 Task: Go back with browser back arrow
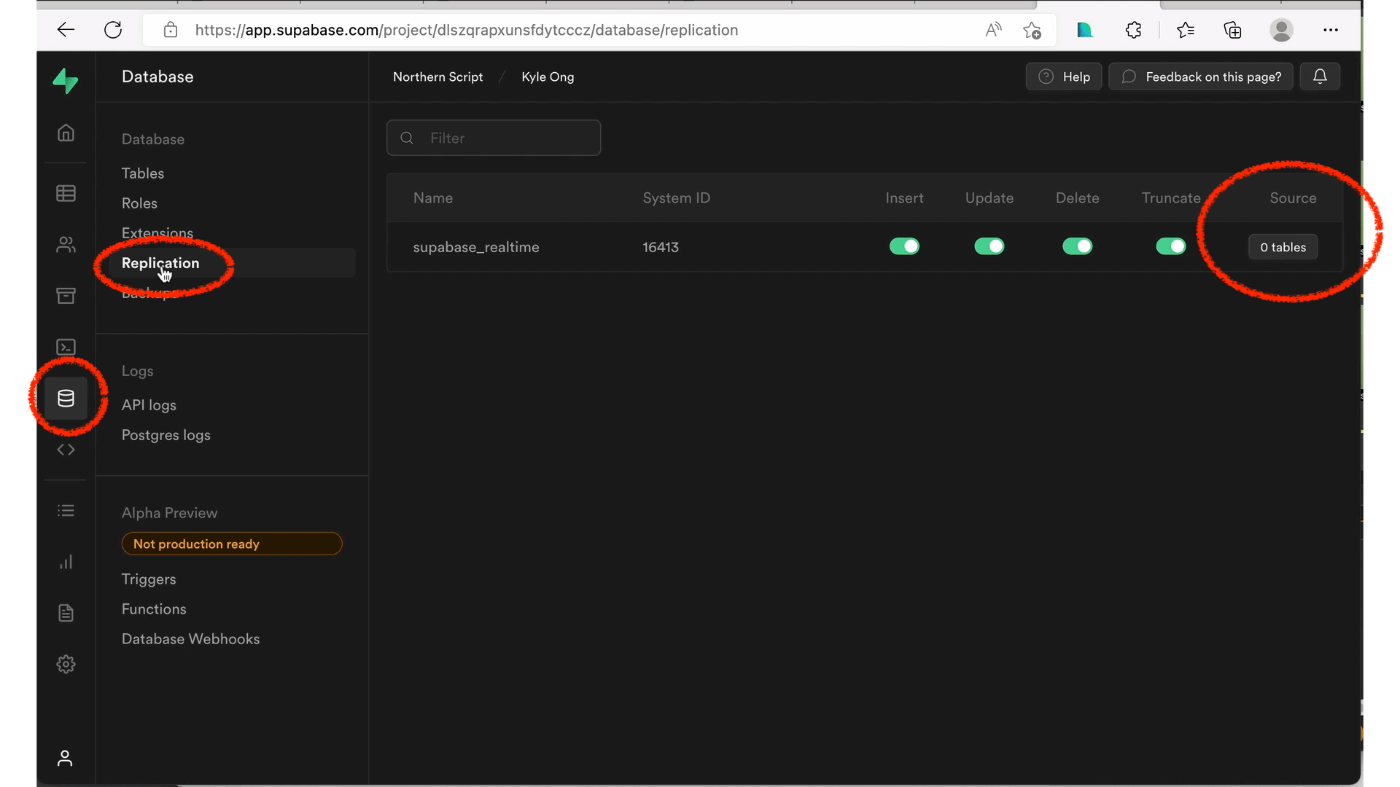(x=66, y=30)
